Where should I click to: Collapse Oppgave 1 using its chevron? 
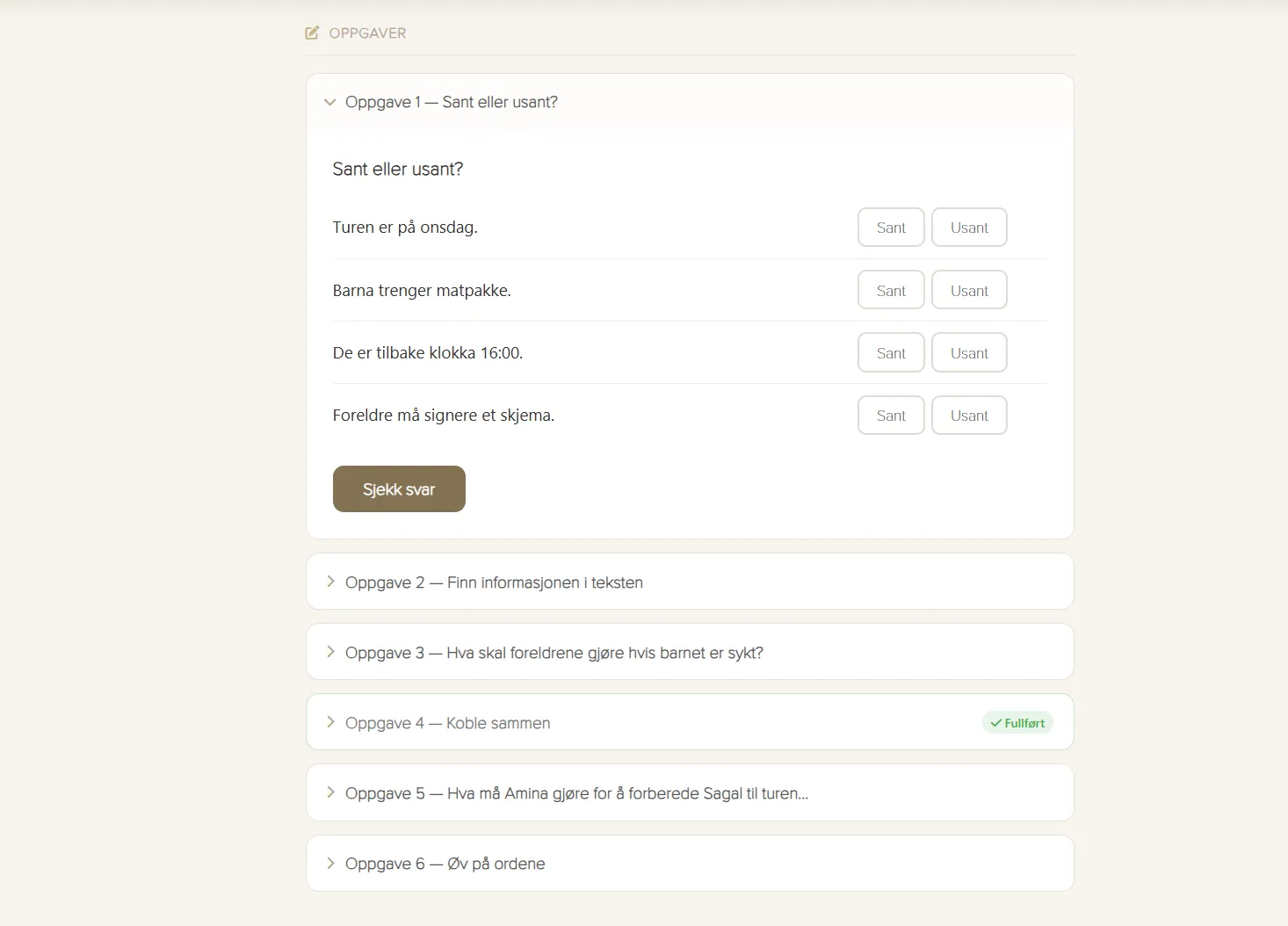(330, 103)
